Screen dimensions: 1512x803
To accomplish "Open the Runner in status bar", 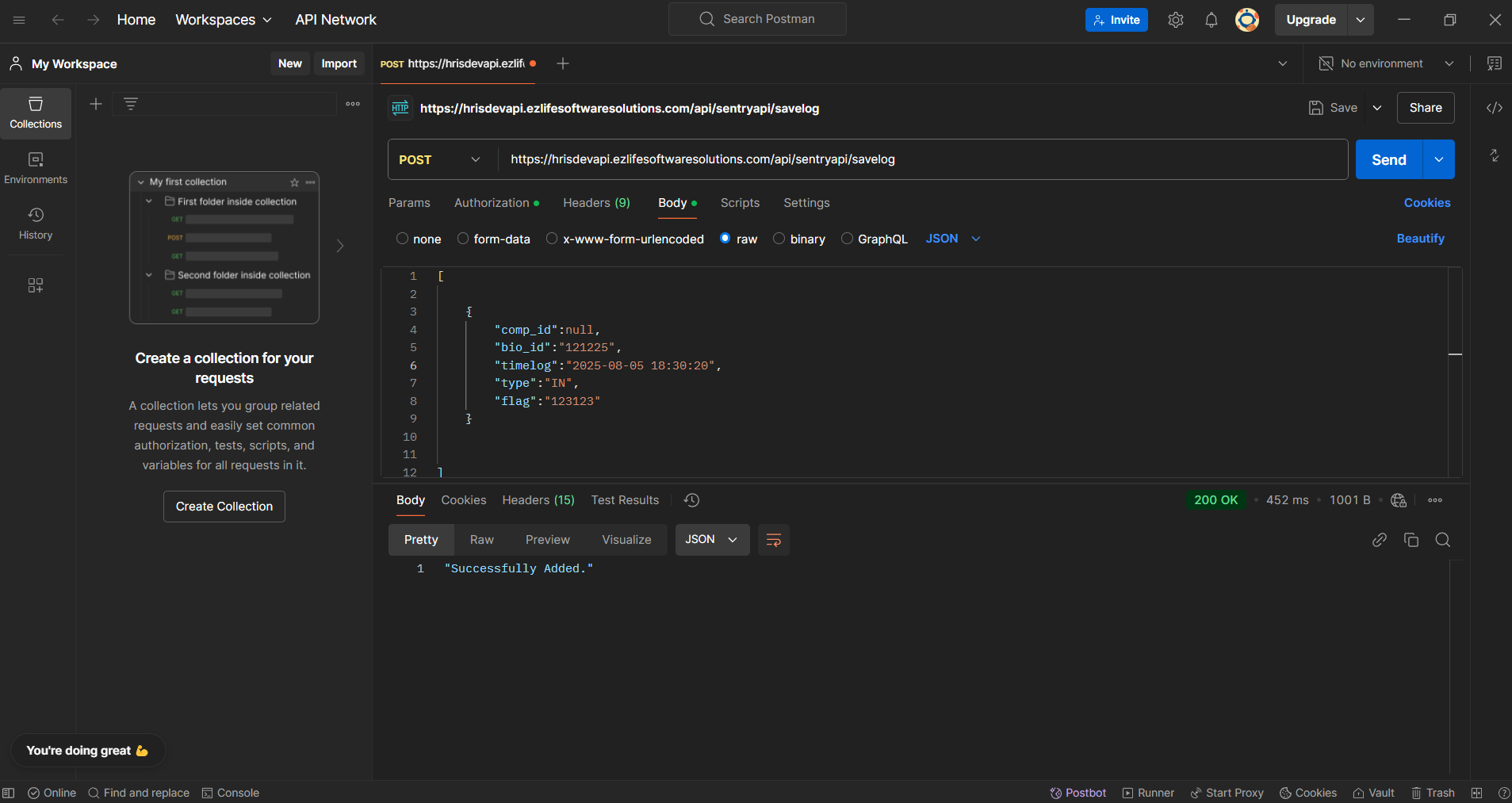I will pos(1148,793).
